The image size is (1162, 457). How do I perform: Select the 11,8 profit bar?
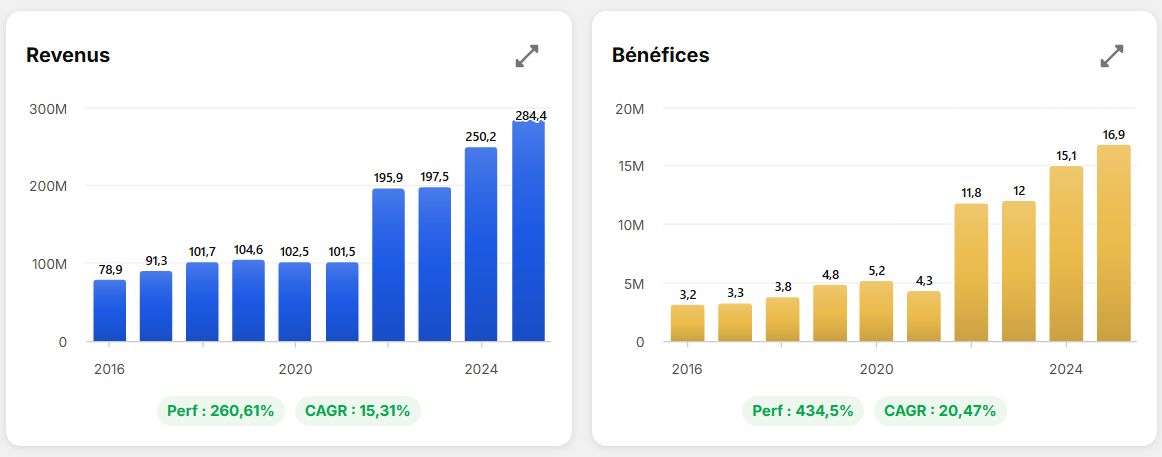coord(972,273)
